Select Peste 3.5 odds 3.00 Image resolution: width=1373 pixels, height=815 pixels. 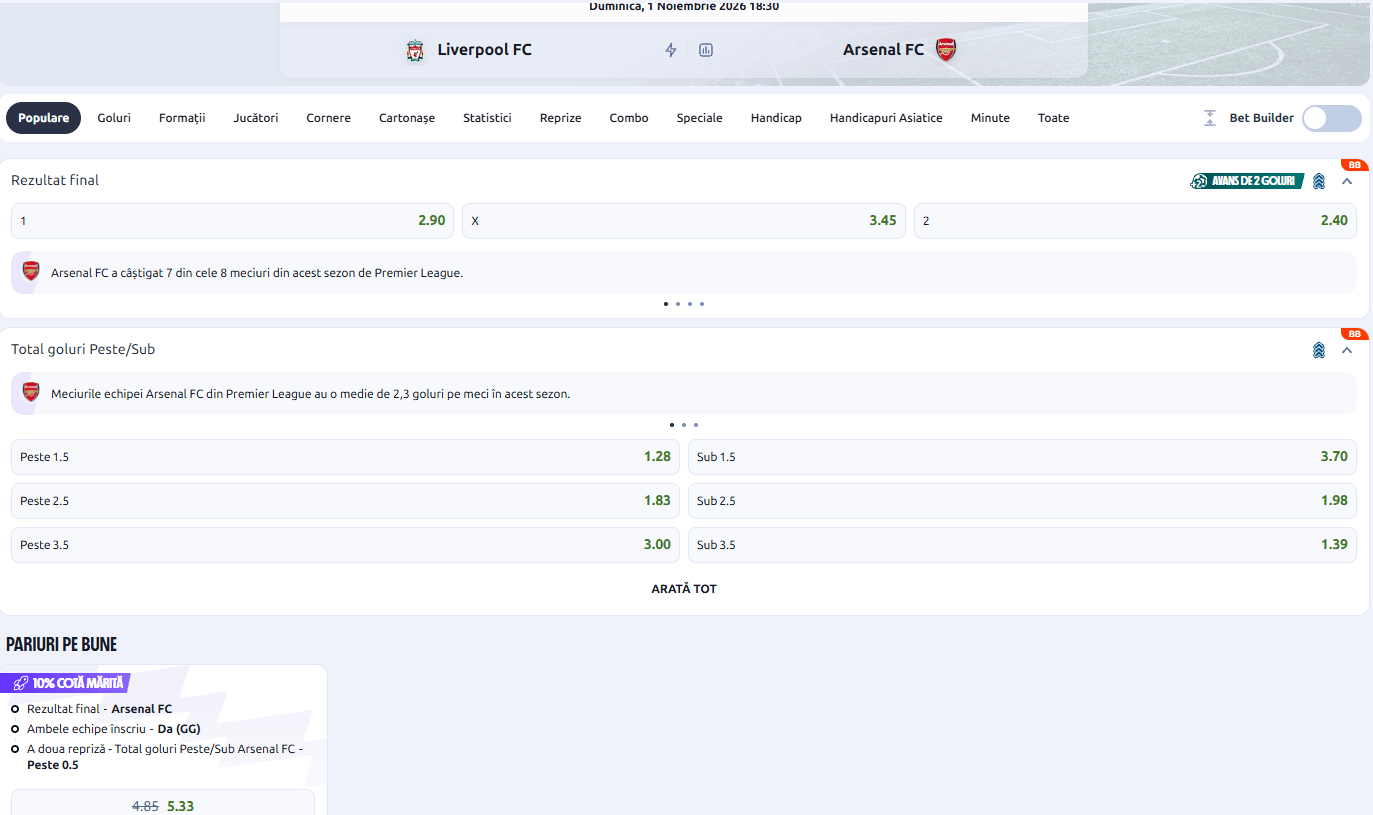[345, 545]
